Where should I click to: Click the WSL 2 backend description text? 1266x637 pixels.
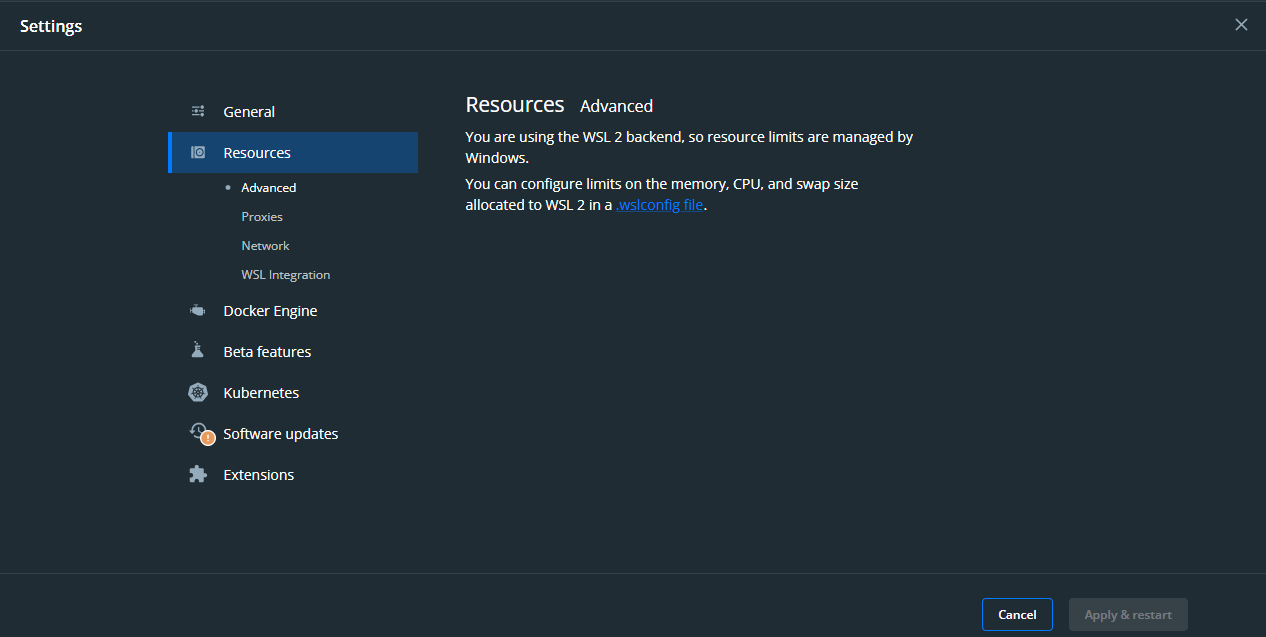[x=689, y=147]
